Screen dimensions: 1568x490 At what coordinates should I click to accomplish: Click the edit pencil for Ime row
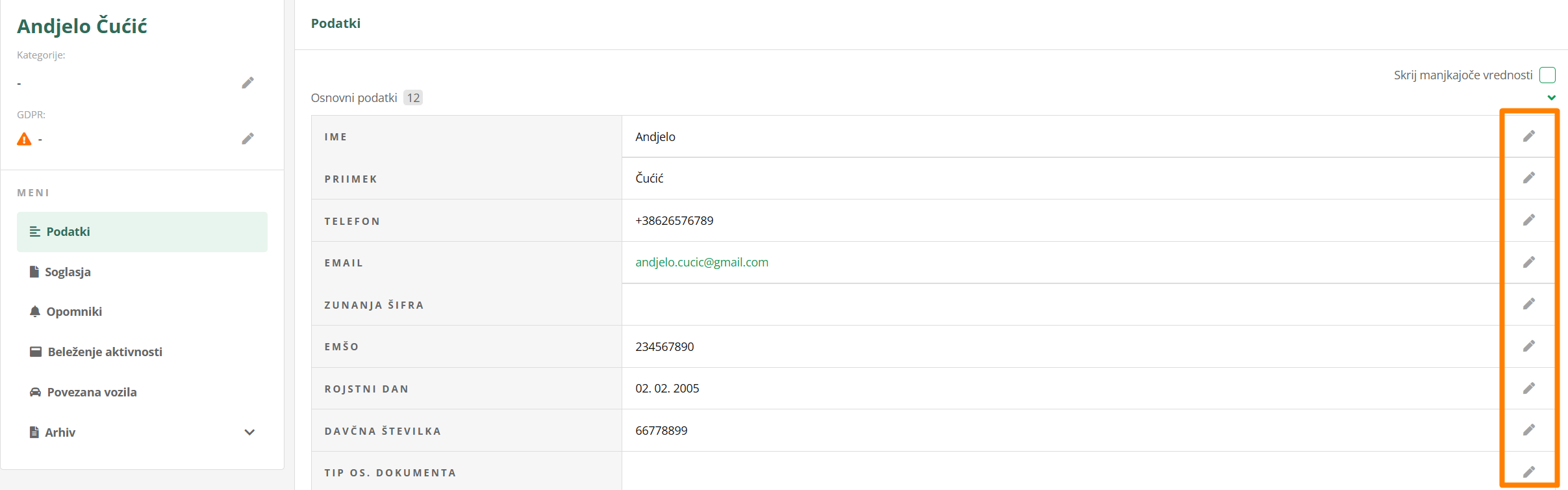pyautogui.click(x=1529, y=136)
